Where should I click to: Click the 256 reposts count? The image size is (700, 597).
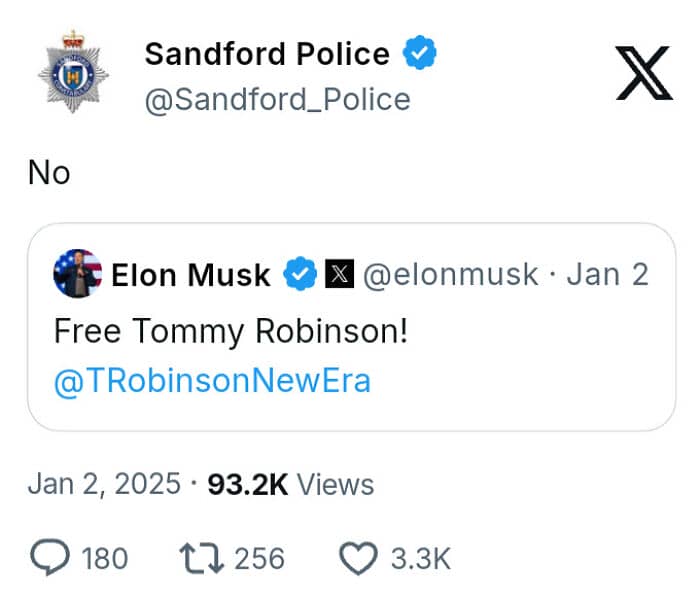(x=259, y=558)
